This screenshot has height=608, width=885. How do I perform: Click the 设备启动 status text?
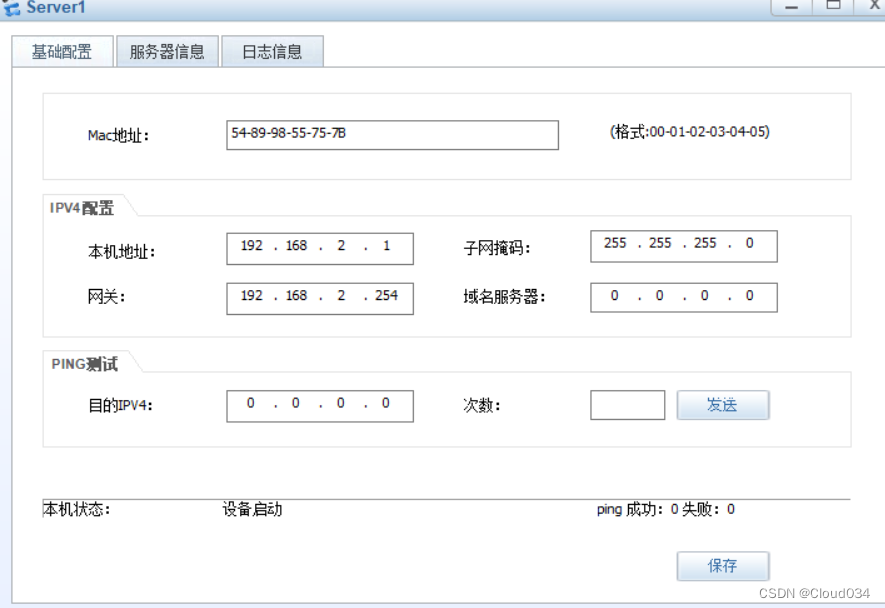pyautogui.click(x=252, y=509)
